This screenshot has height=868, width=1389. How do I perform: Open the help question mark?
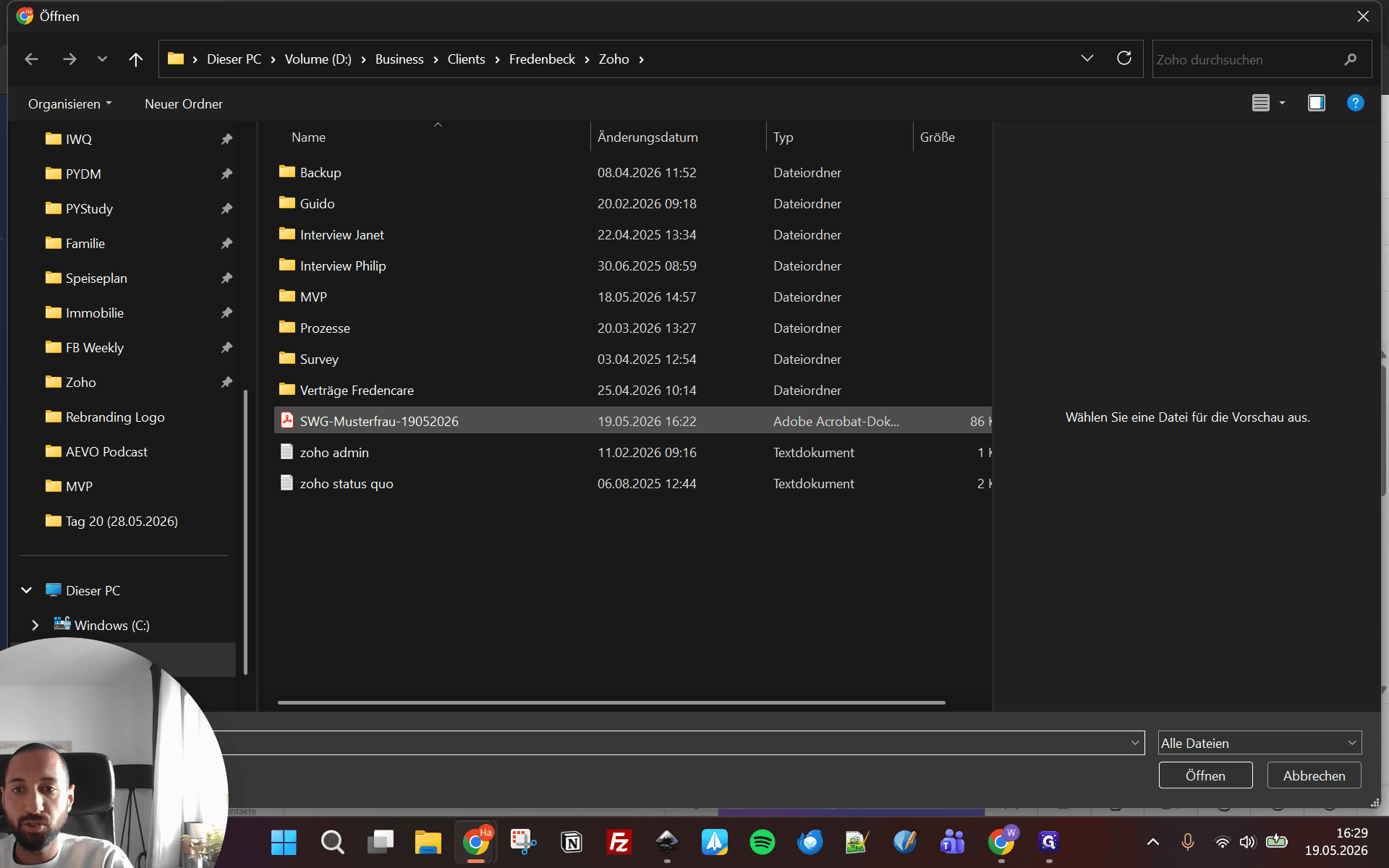click(1355, 103)
